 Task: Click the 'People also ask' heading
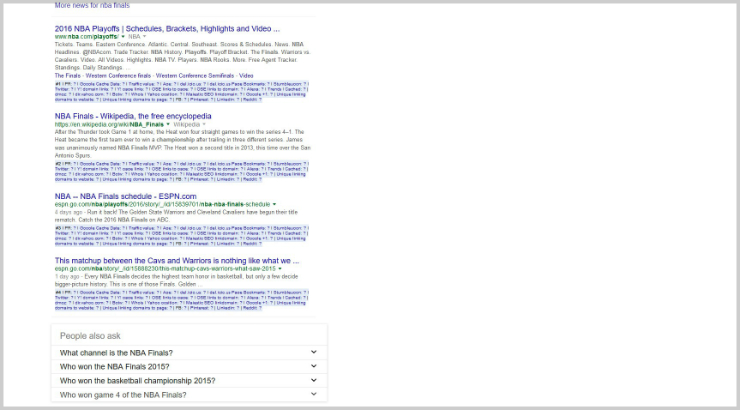pyautogui.click(x=90, y=336)
